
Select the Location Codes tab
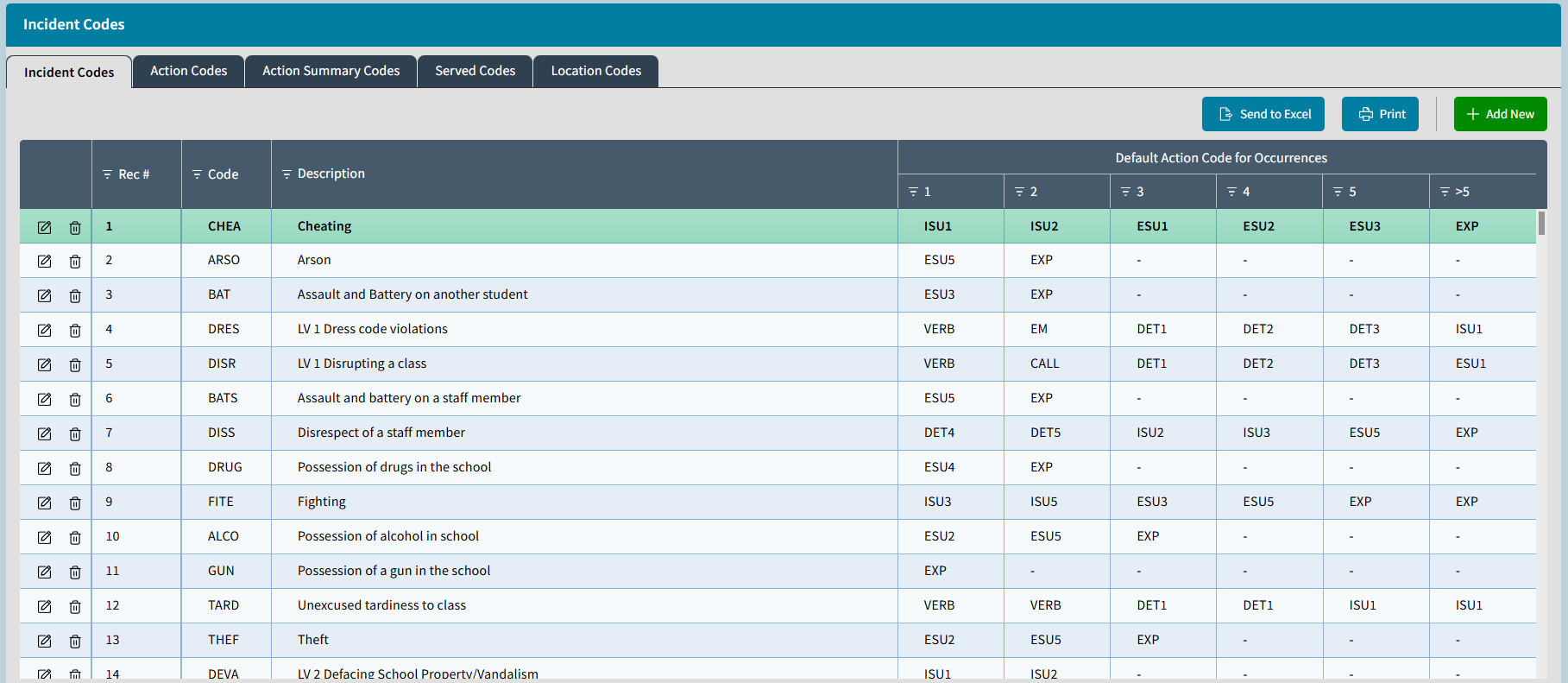tap(596, 71)
